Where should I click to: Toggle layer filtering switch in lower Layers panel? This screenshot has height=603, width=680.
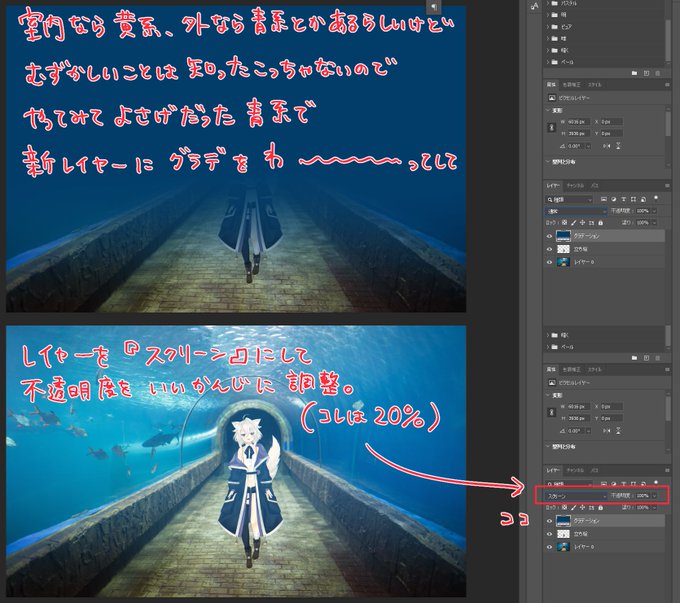click(656, 482)
